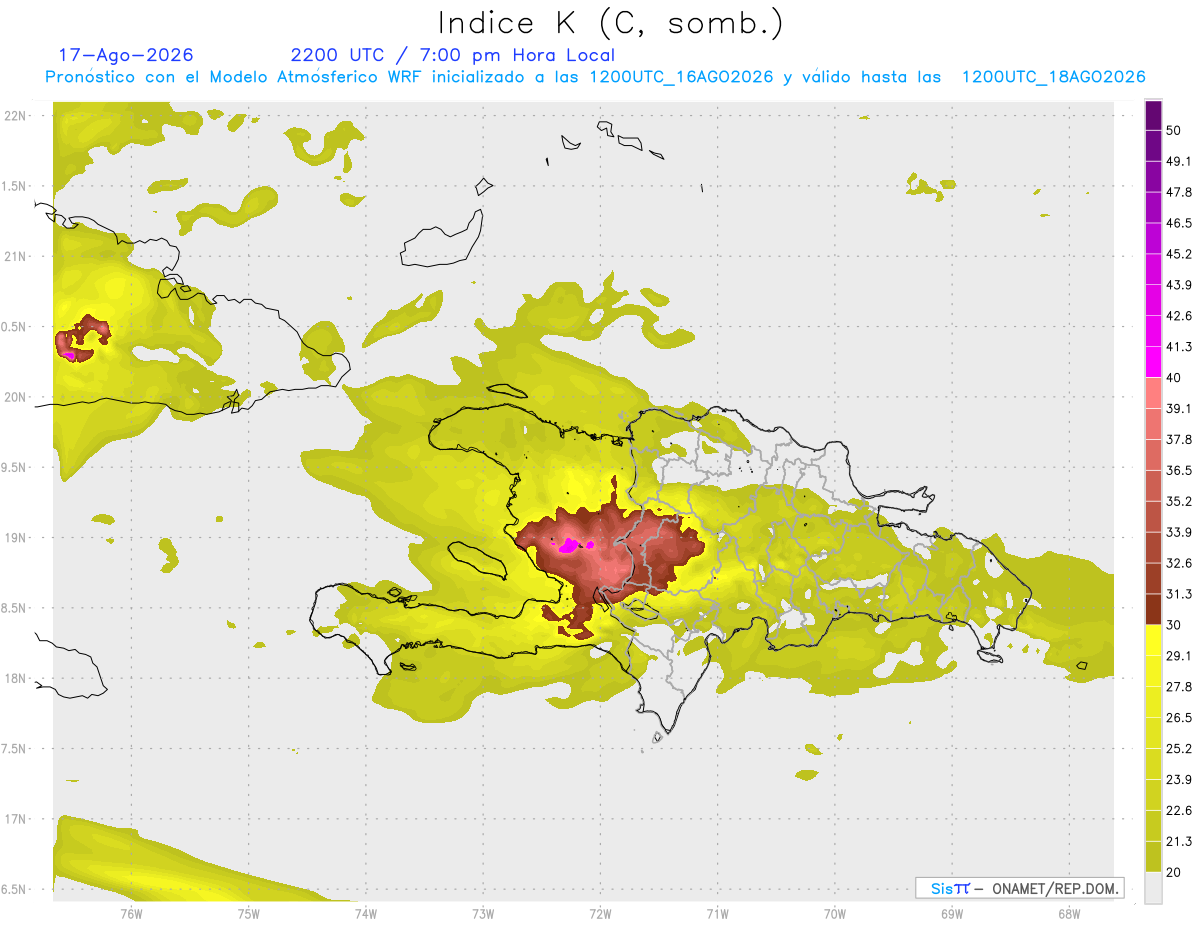1200x927 pixels.
Task: Click the "70W" longitude axis label
Action: coord(834,914)
